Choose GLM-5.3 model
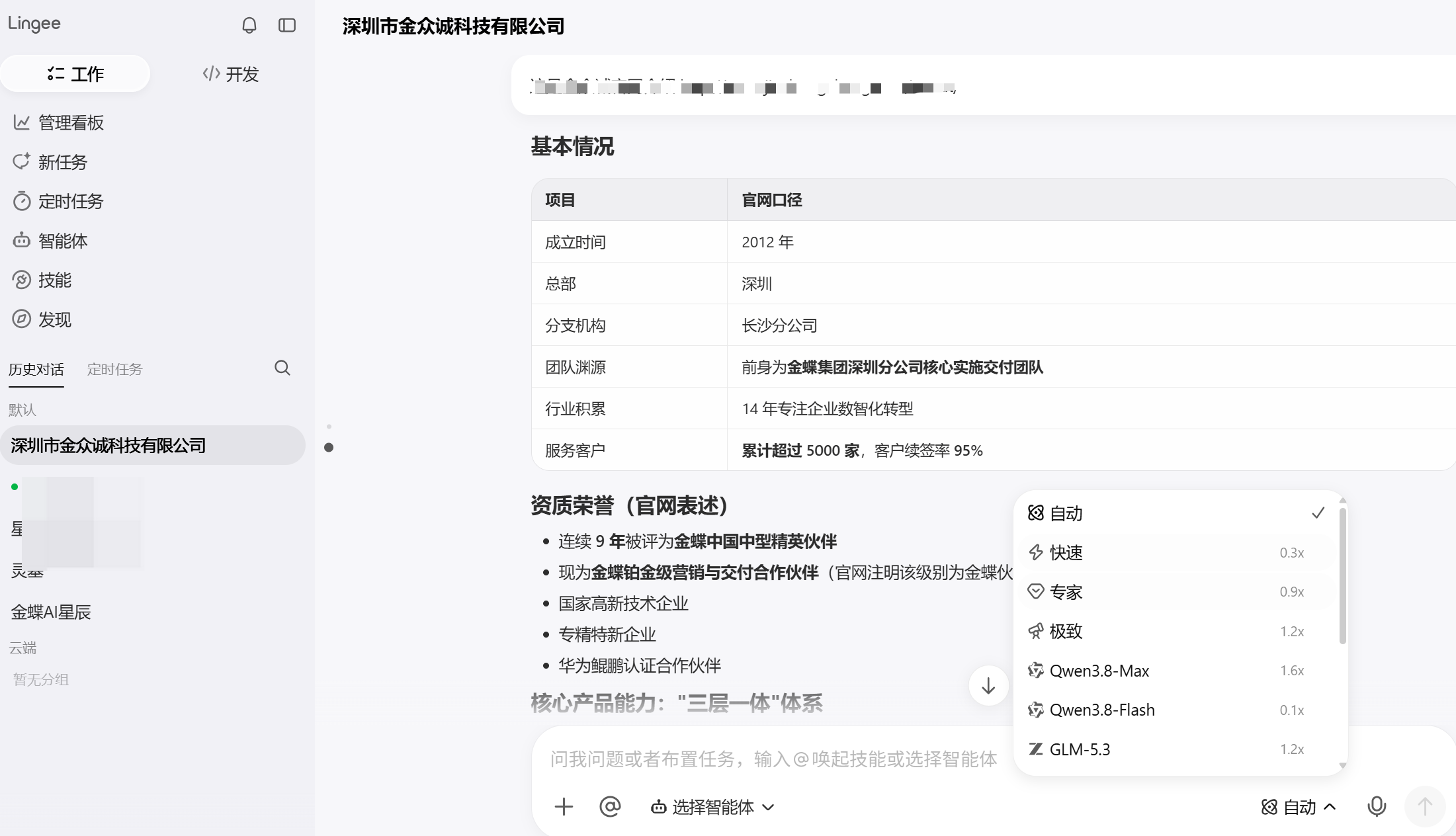The width and height of the screenshot is (1456, 836). pyautogui.click(x=1176, y=749)
